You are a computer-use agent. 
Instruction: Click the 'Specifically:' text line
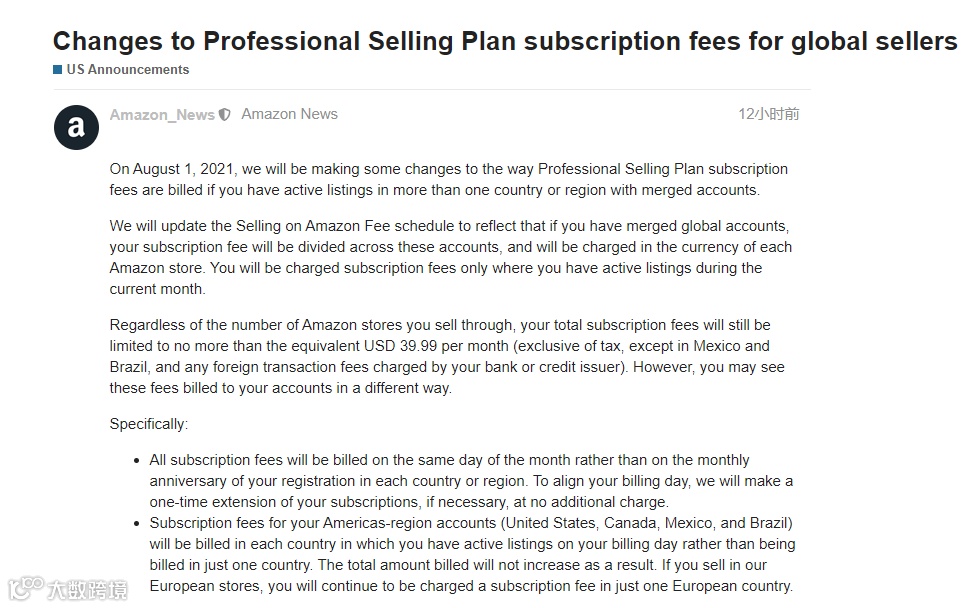pyautogui.click(x=149, y=424)
